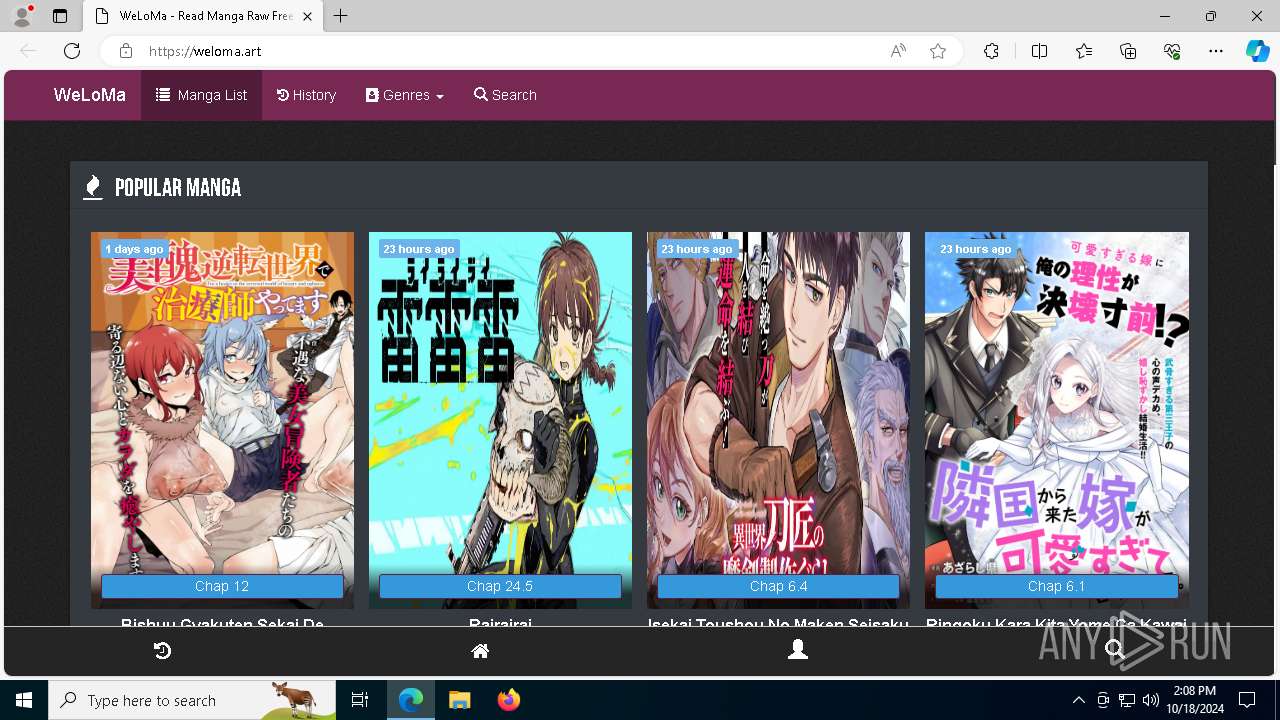Tap the bottom bar home icon
This screenshot has width=1280, height=720.
480,651
